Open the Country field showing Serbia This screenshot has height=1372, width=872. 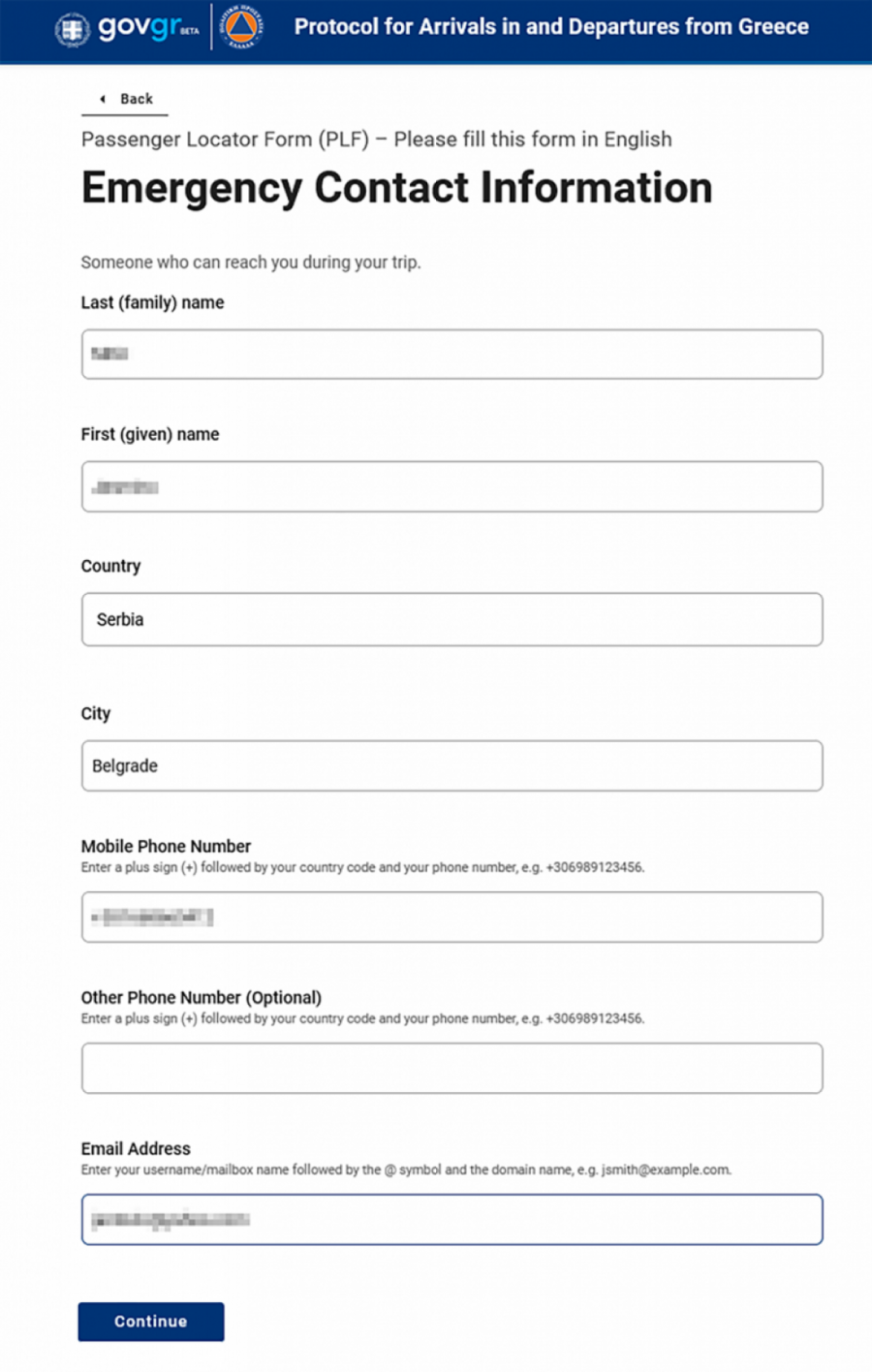click(452, 619)
